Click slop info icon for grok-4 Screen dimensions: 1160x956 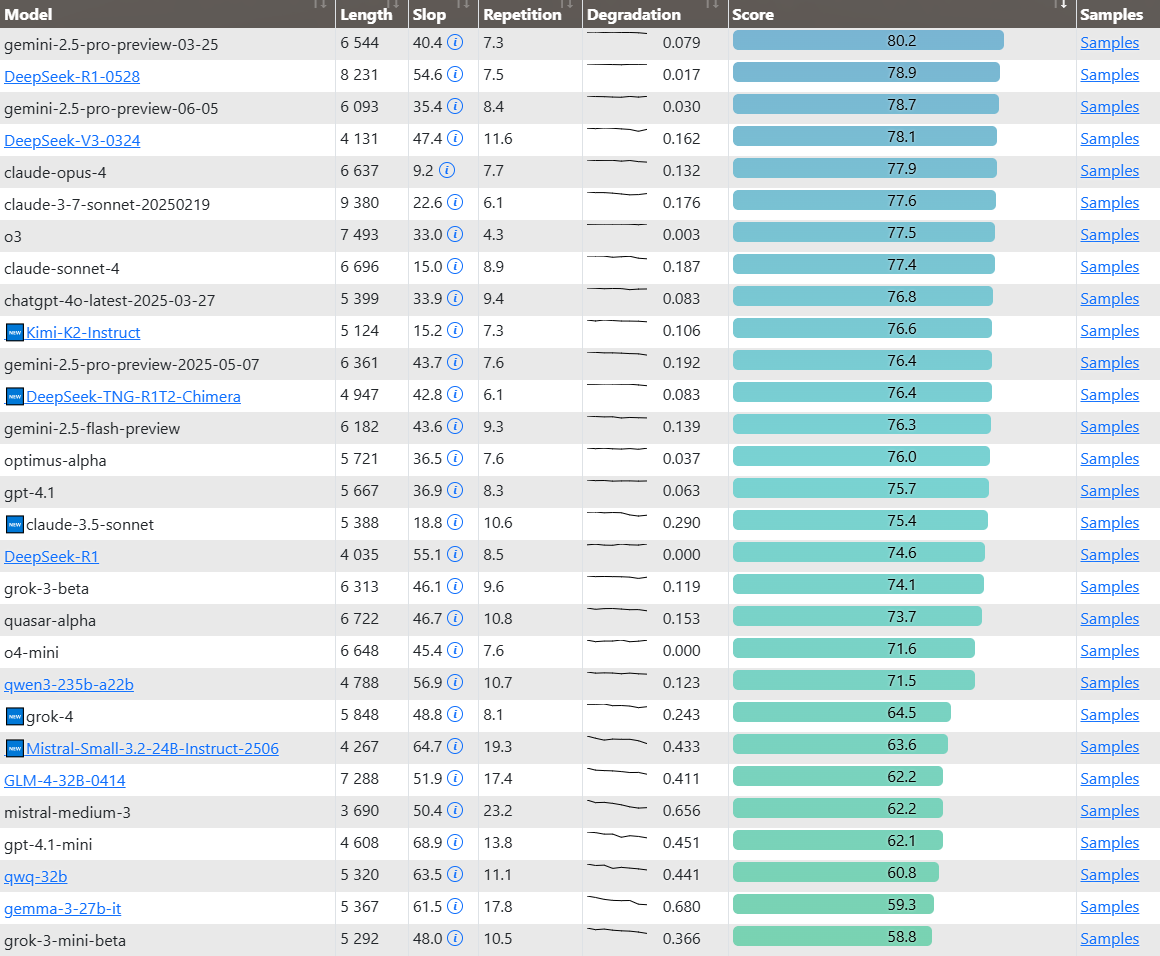455,714
